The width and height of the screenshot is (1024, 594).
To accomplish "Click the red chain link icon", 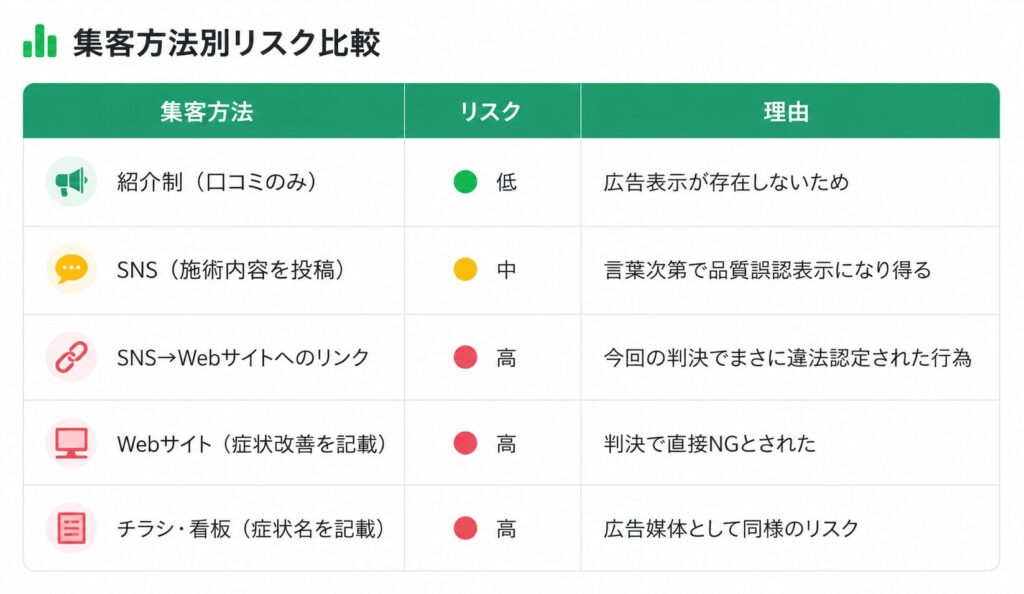I will [71, 357].
